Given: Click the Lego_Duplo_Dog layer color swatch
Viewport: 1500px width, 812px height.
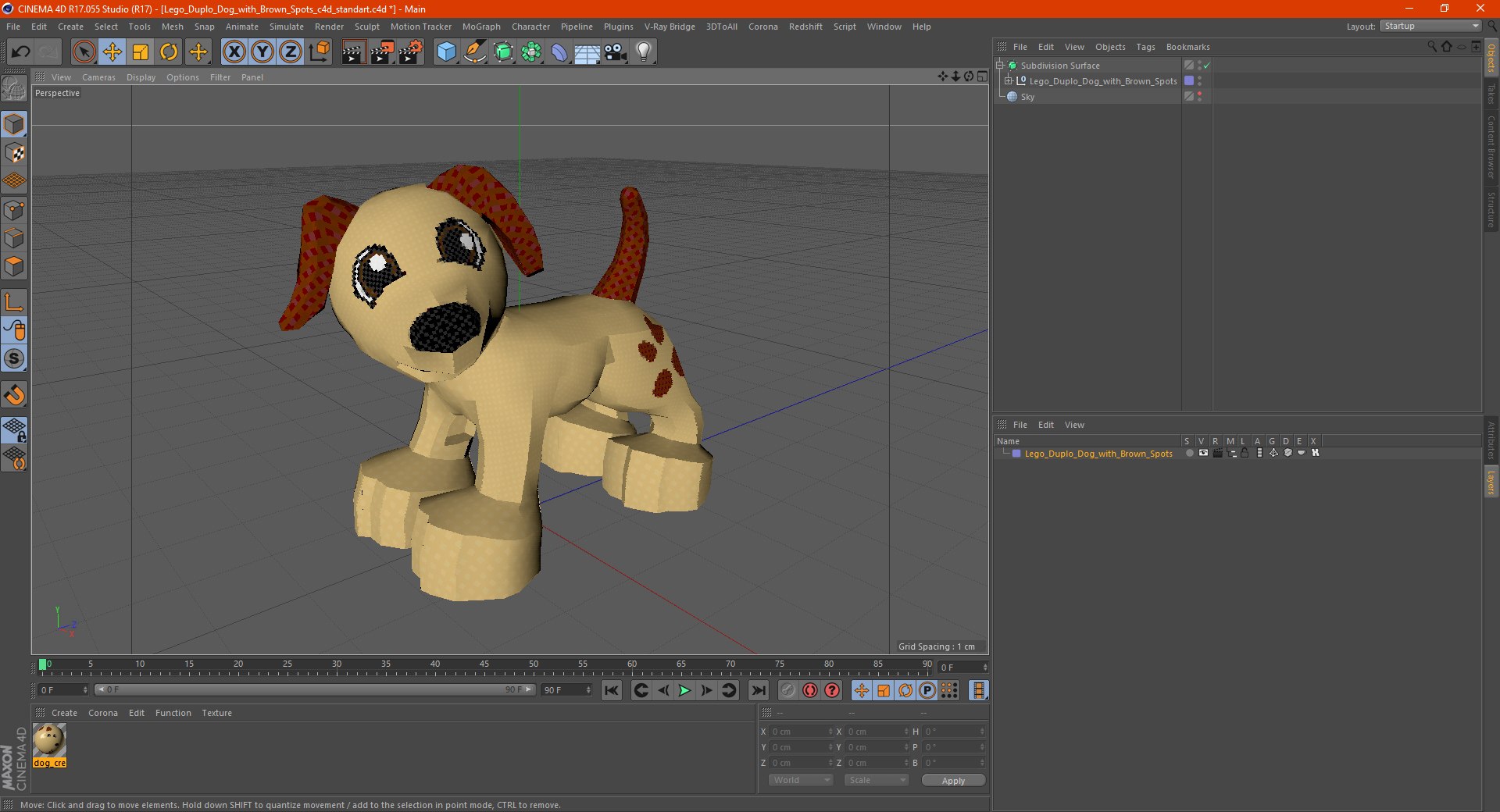Looking at the screenshot, I should point(1016,453).
